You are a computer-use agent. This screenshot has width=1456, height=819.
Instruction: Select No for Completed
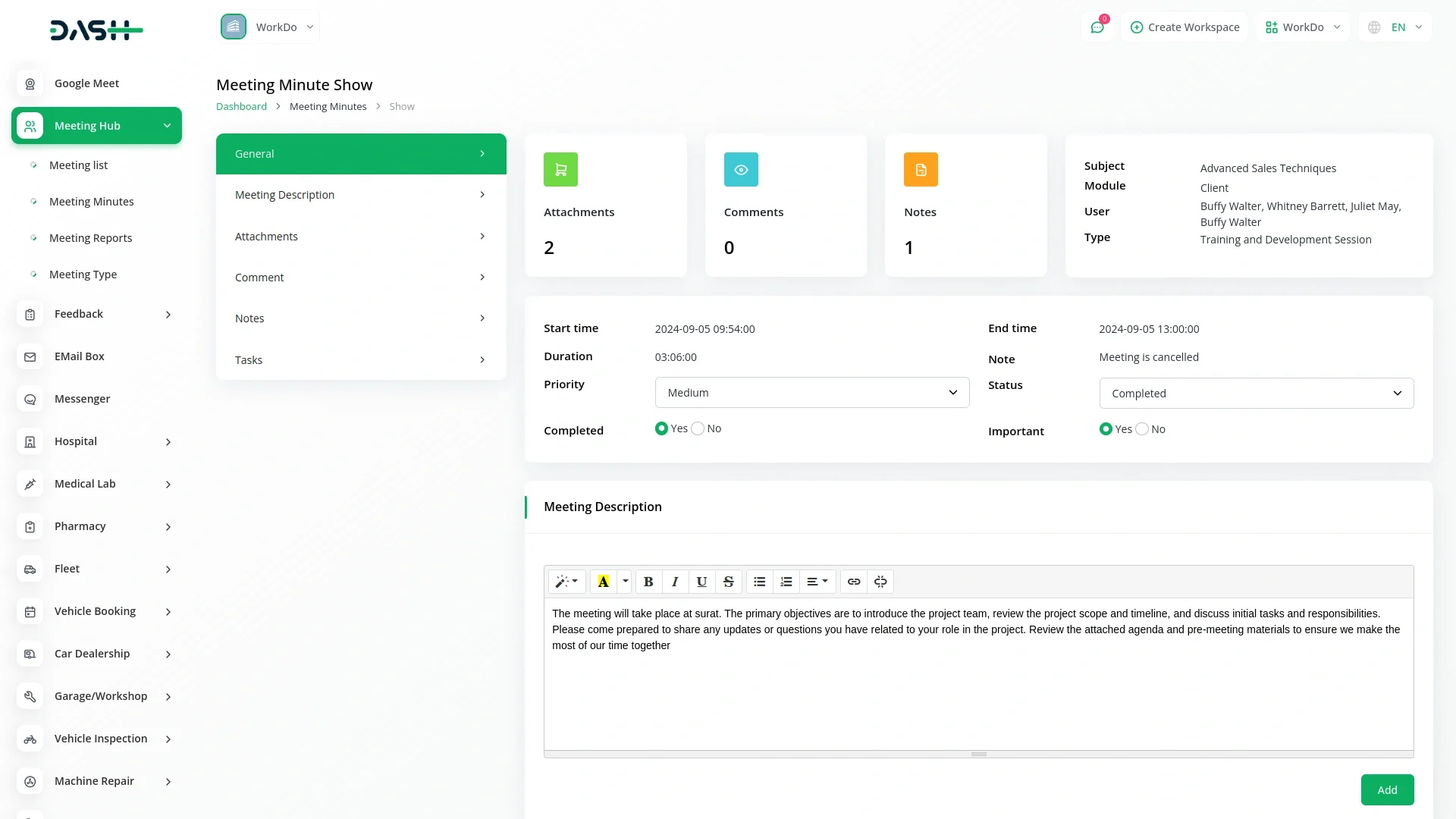click(x=698, y=428)
